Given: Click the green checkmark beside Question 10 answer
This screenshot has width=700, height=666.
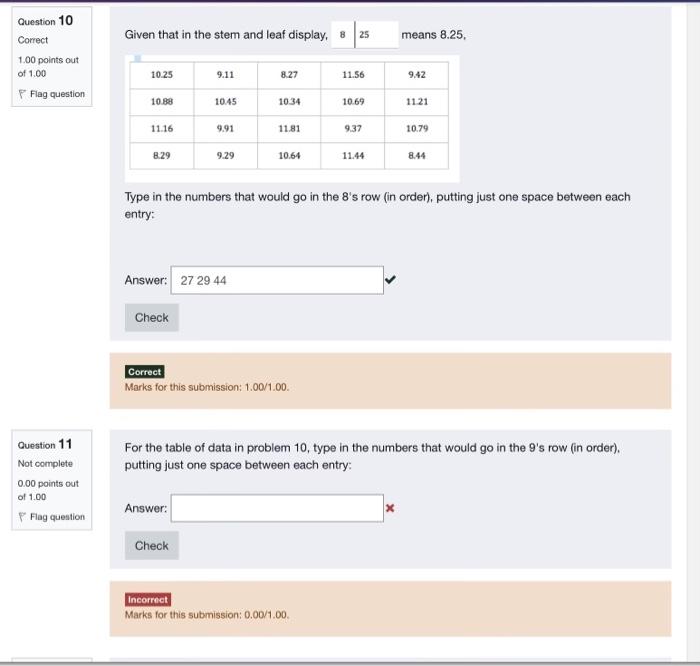Looking at the screenshot, I should (390, 280).
